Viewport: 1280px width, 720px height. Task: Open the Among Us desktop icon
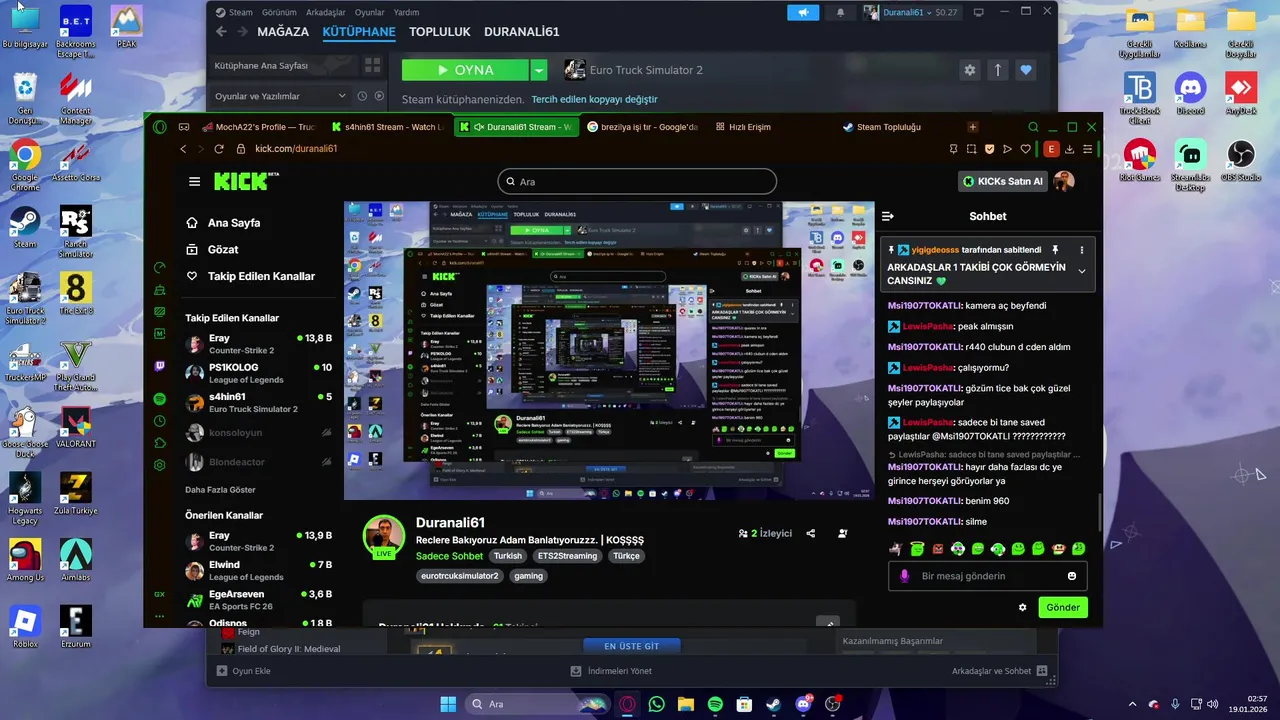point(25,559)
